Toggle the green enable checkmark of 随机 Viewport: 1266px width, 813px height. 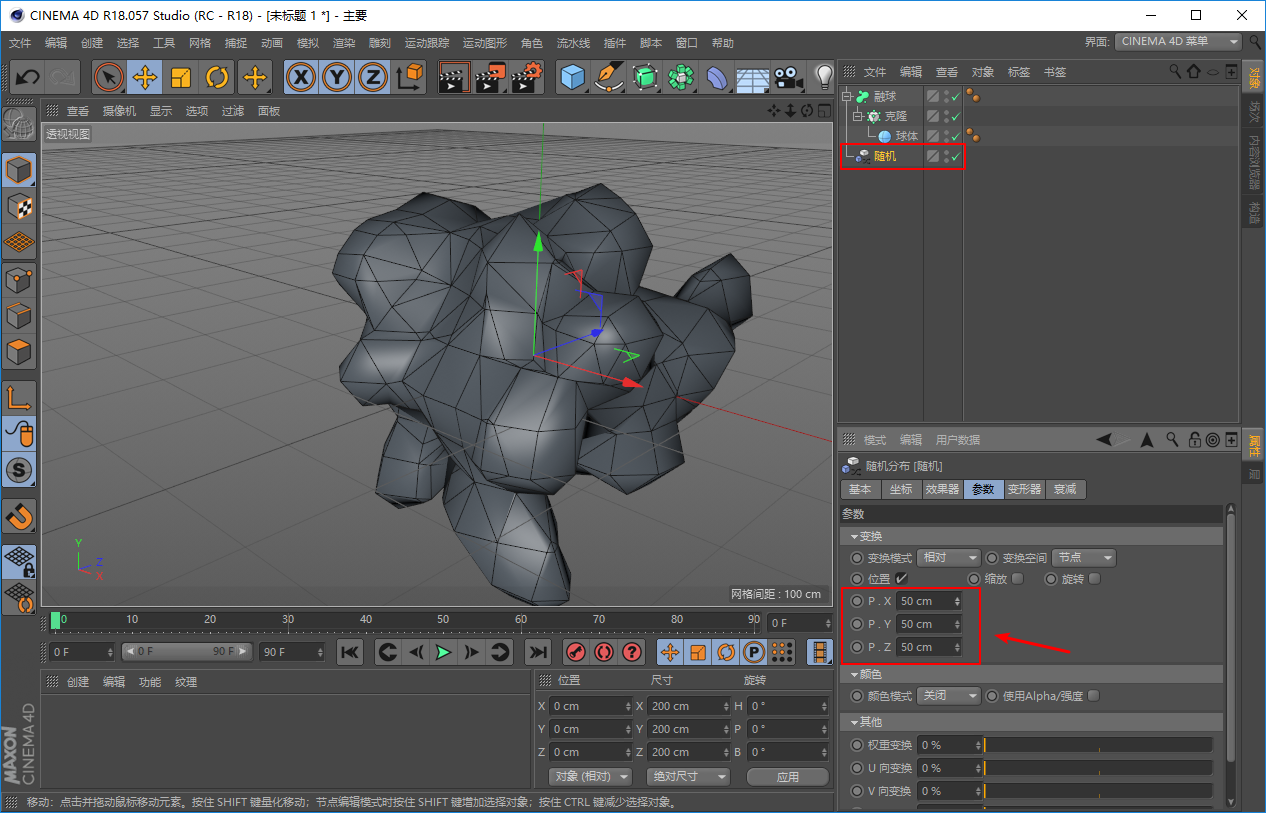(x=956, y=156)
